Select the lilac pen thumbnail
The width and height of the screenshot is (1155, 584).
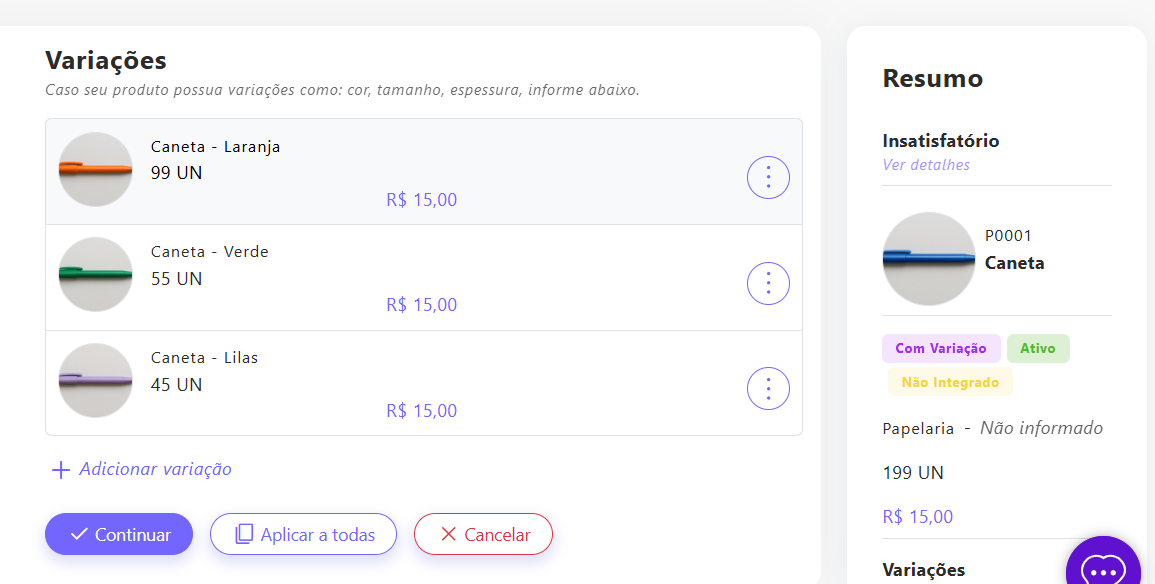[95, 380]
